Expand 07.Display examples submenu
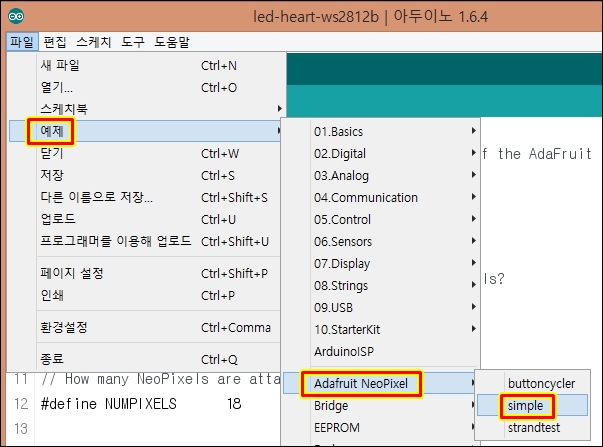 381,264
